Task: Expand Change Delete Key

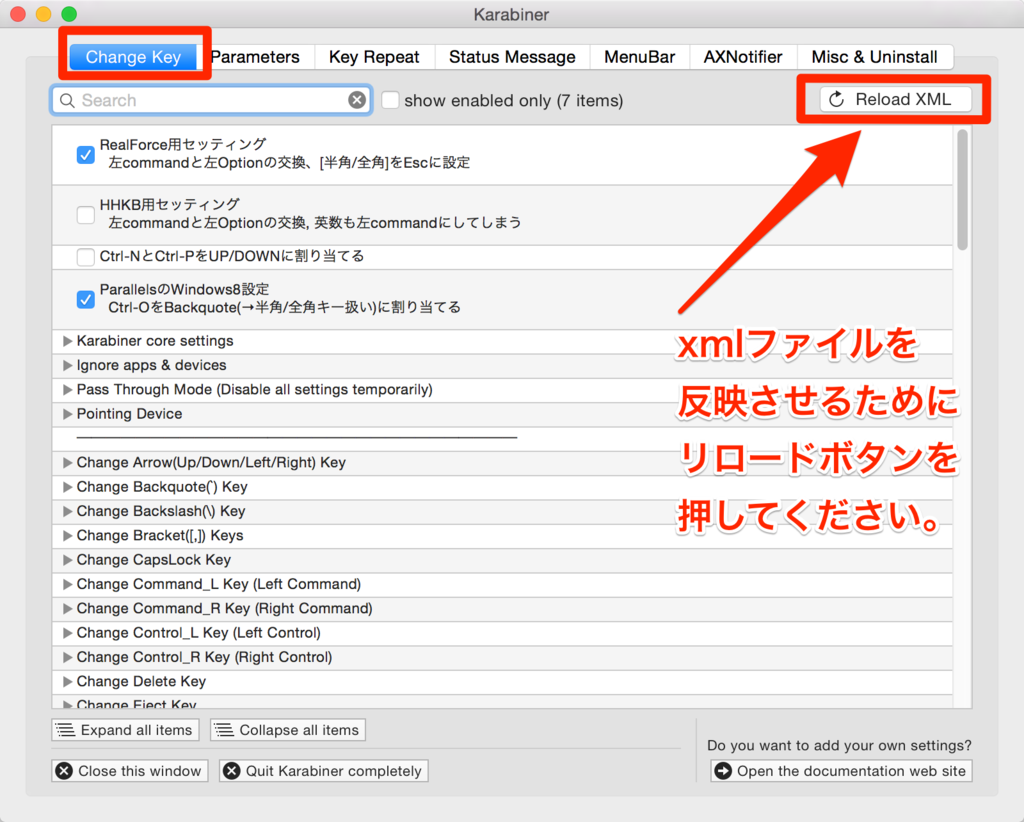Action: click(67, 682)
